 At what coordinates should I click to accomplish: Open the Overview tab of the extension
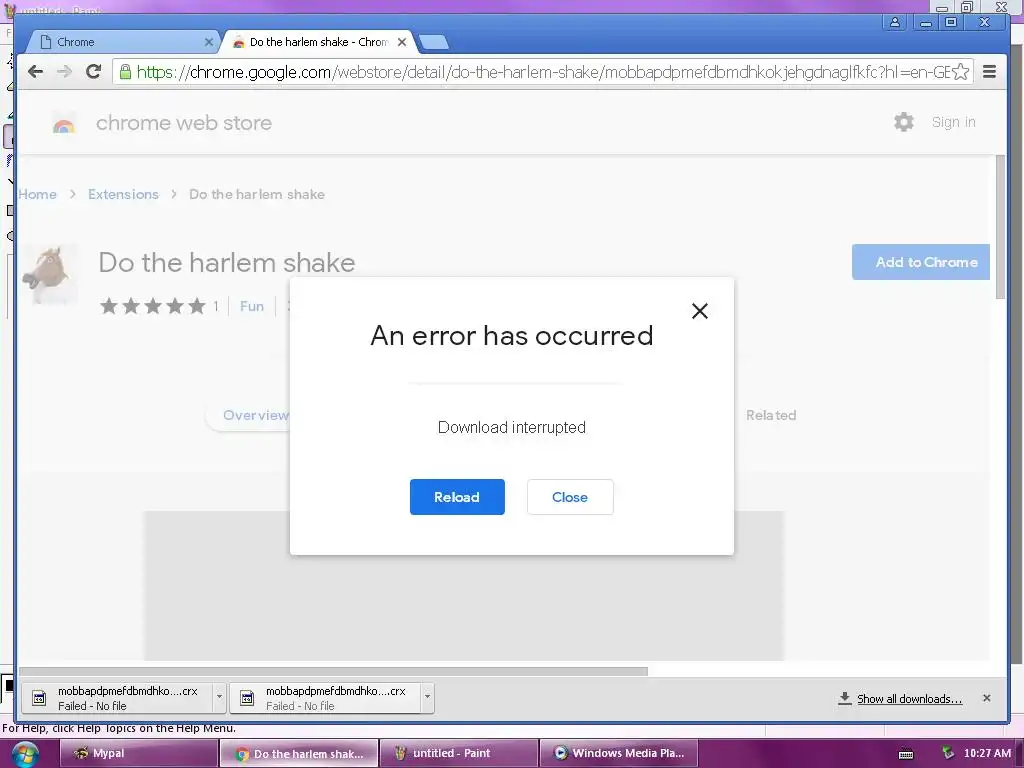click(x=255, y=415)
